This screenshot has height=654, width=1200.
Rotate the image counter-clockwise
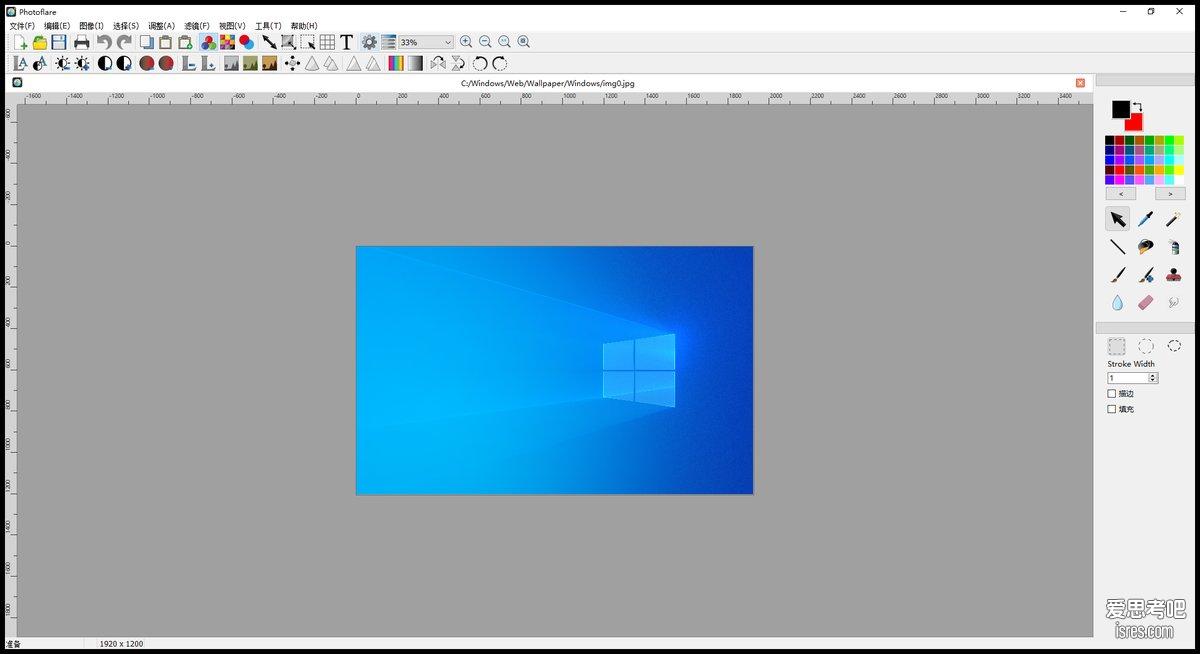pyautogui.click(x=480, y=63)
